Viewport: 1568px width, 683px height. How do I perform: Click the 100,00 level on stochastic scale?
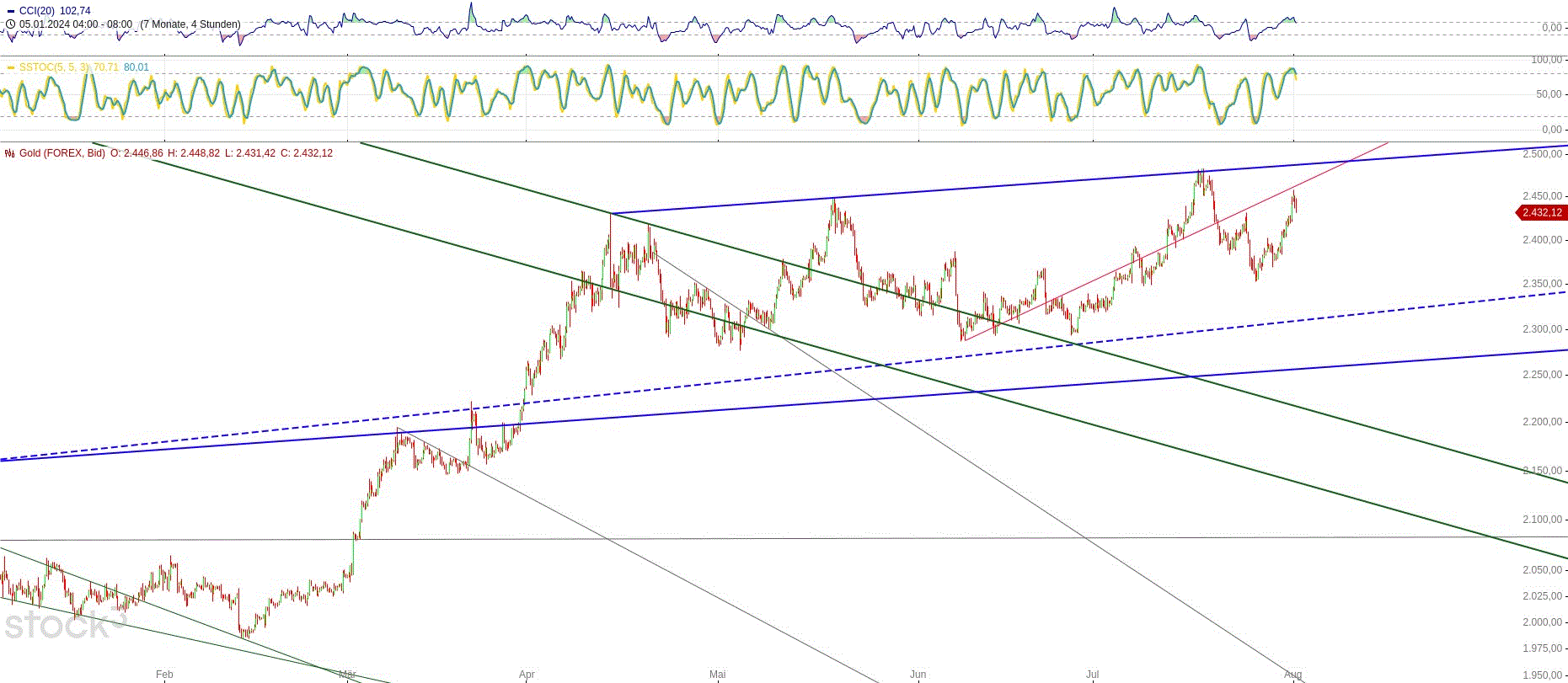tap(1545, 60)
